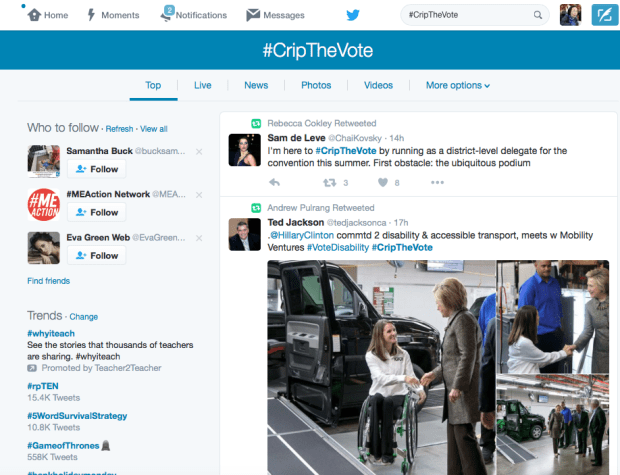Compose a new Tweet with quill button

(x=604, y=15)
